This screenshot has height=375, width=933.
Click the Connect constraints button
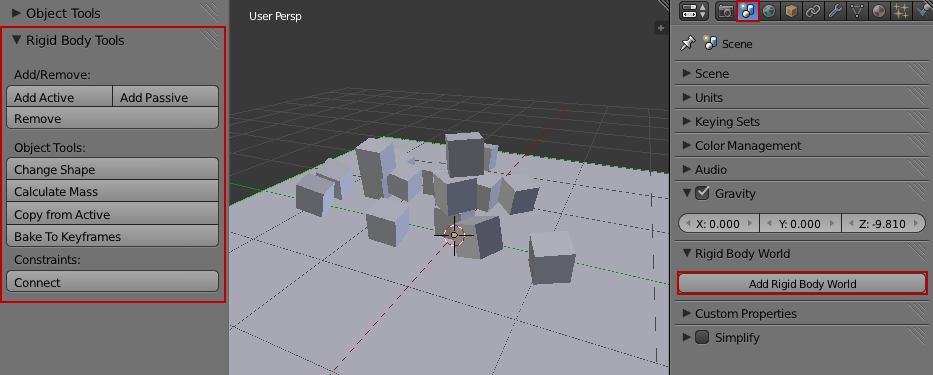(112, 282)
